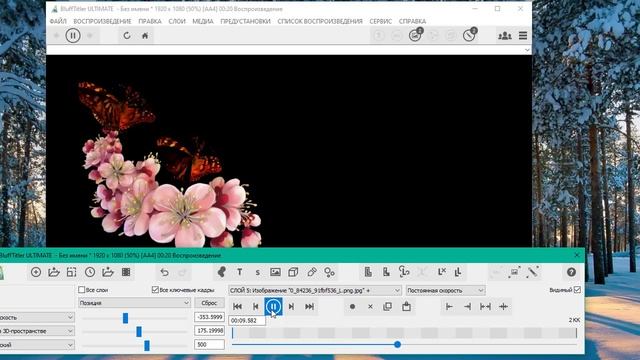Click the wand effect icon near the help button
640x360 pixels.
533,272
